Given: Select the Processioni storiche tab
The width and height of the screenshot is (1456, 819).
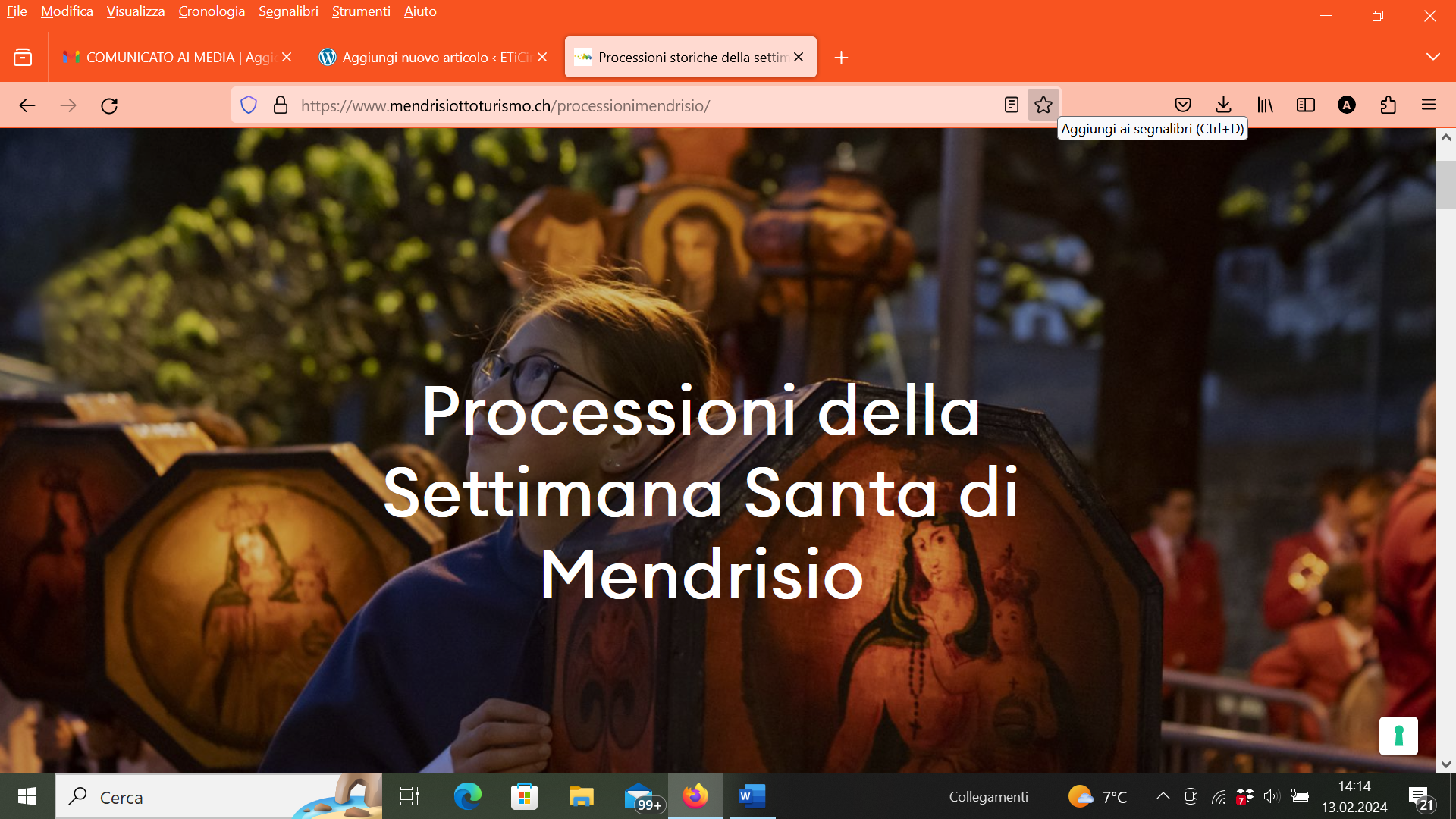Looking at the screenshot, I should pyautogui.click(x=690, y=58).
